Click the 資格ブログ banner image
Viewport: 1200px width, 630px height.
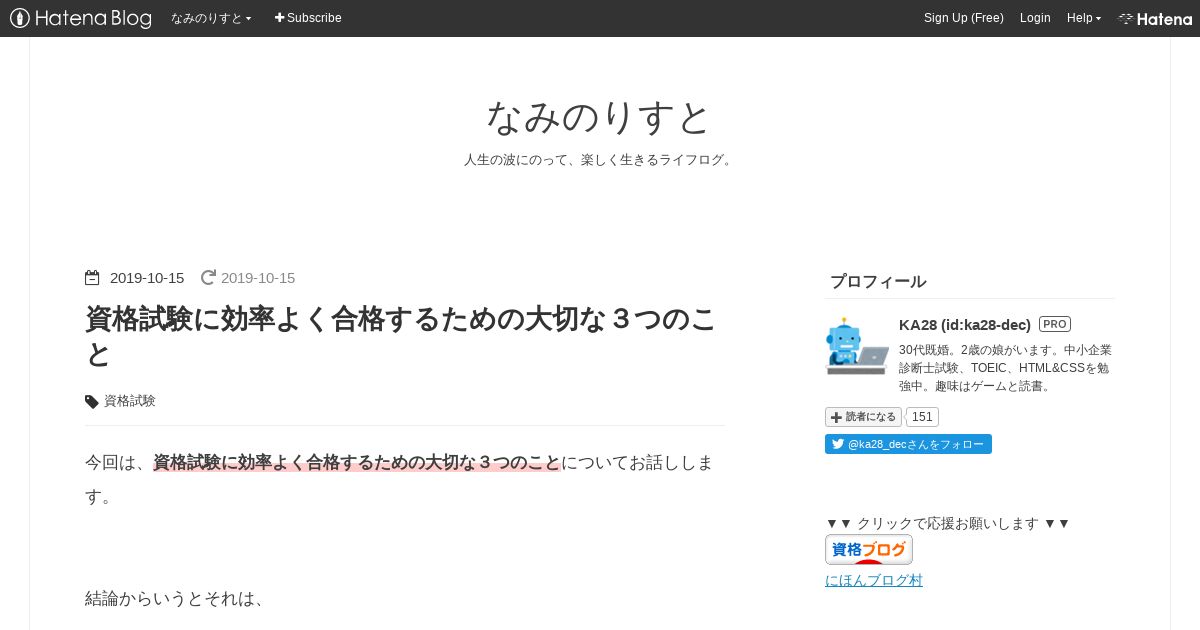[x=869, y=549]
